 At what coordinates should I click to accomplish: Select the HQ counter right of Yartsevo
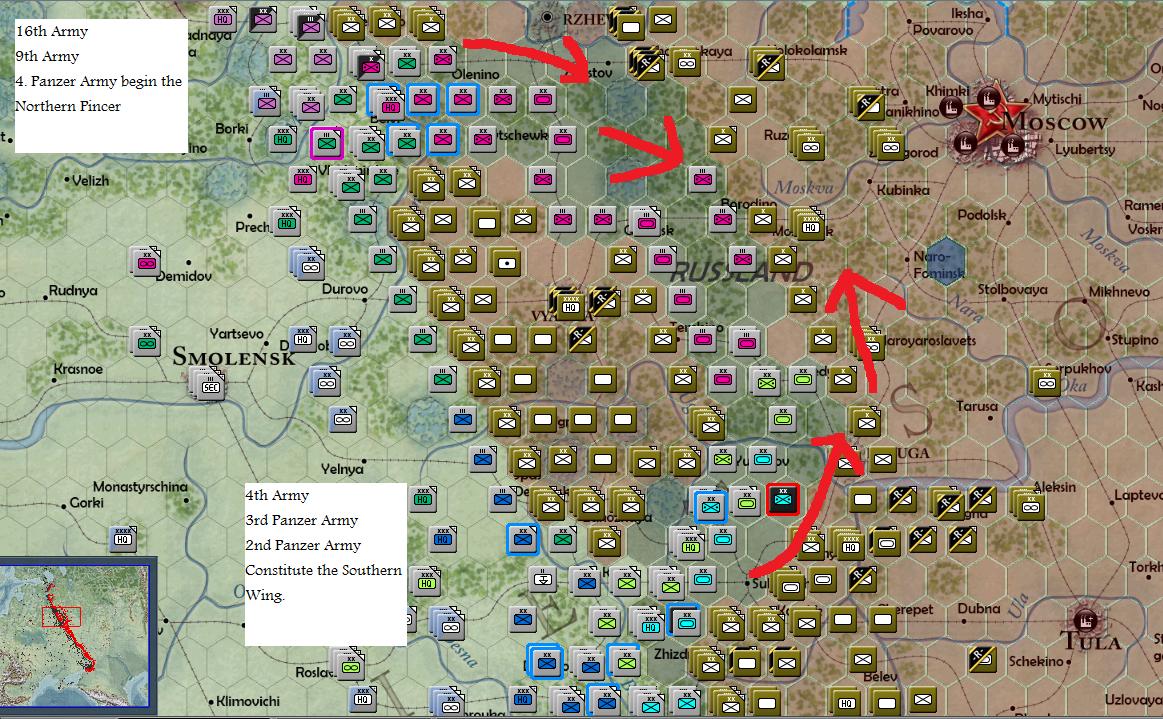click(303, 338)
